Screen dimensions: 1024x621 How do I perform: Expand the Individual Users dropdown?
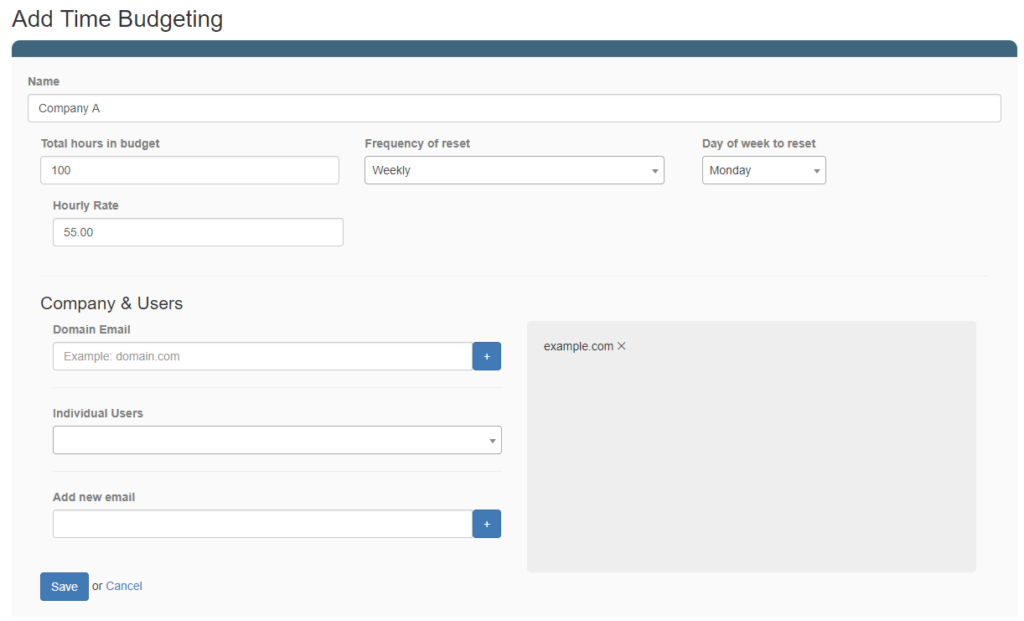pos(277,440)
